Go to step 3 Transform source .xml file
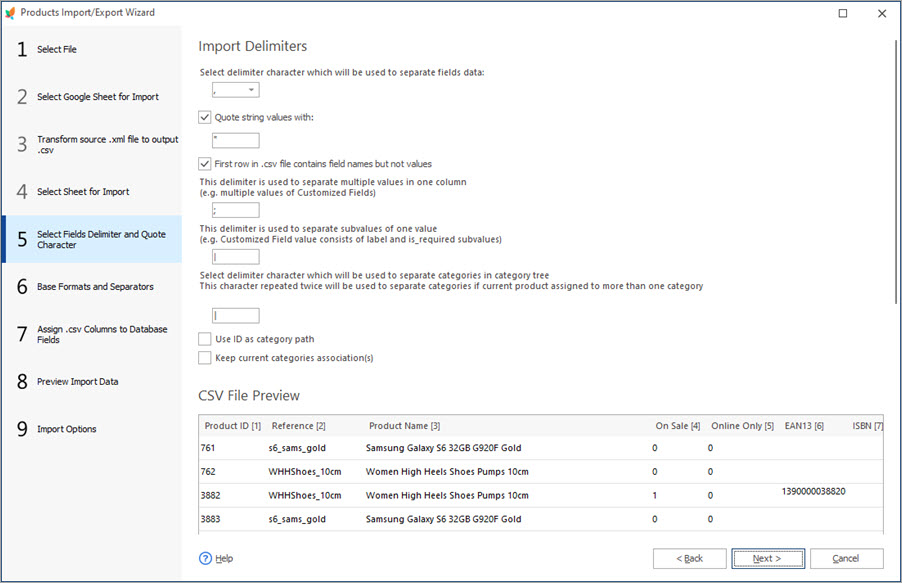Image resolution: width=902 pixels, height=583 pixels. (92, 144)
